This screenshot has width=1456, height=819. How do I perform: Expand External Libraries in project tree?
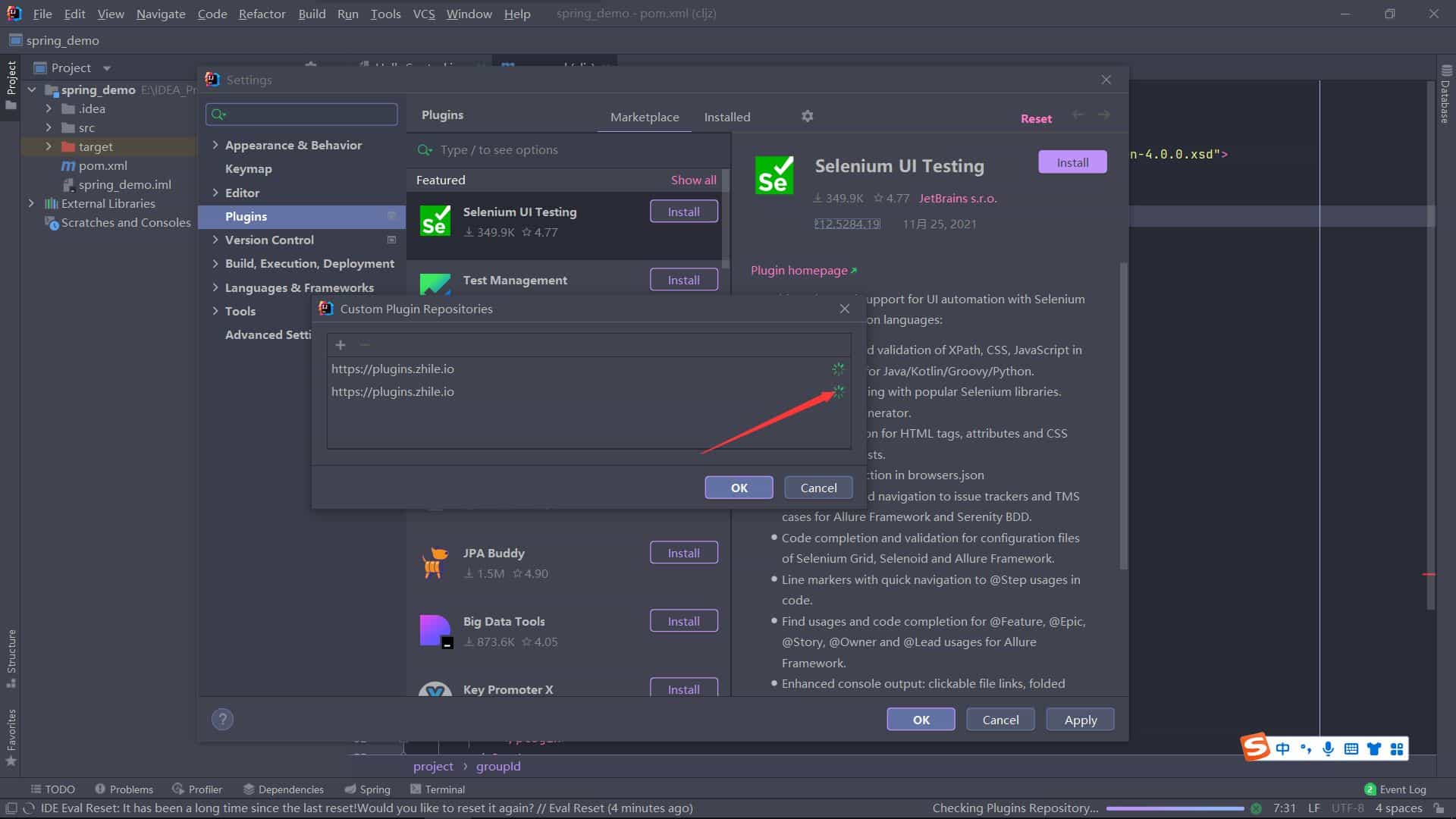point(31,203)
